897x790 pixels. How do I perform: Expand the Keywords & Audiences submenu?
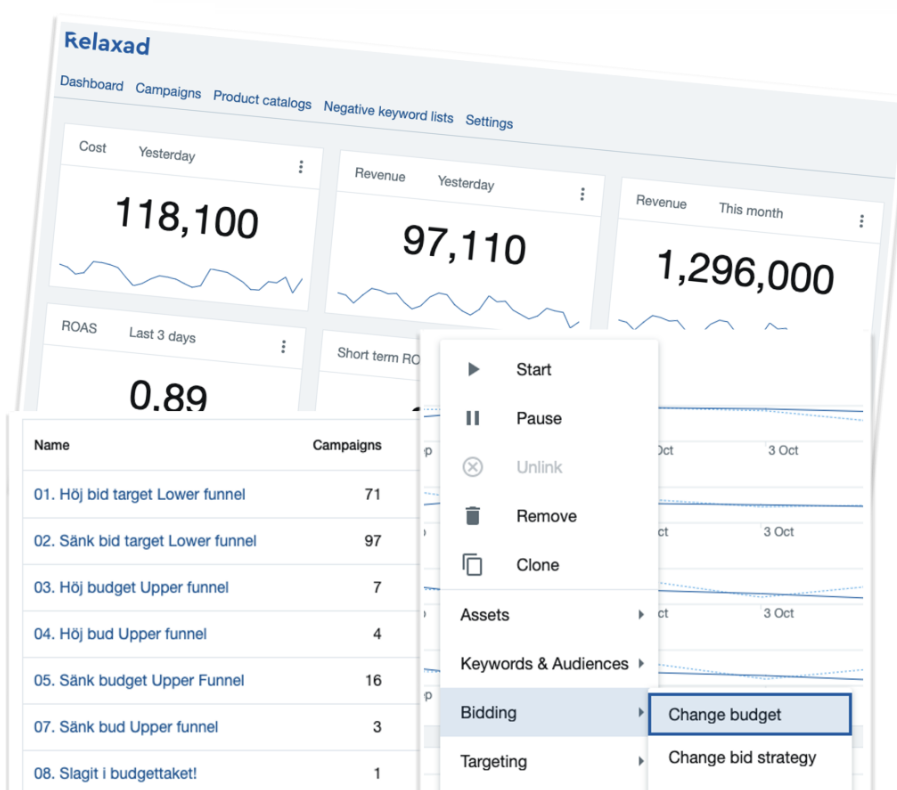(643, 665)
